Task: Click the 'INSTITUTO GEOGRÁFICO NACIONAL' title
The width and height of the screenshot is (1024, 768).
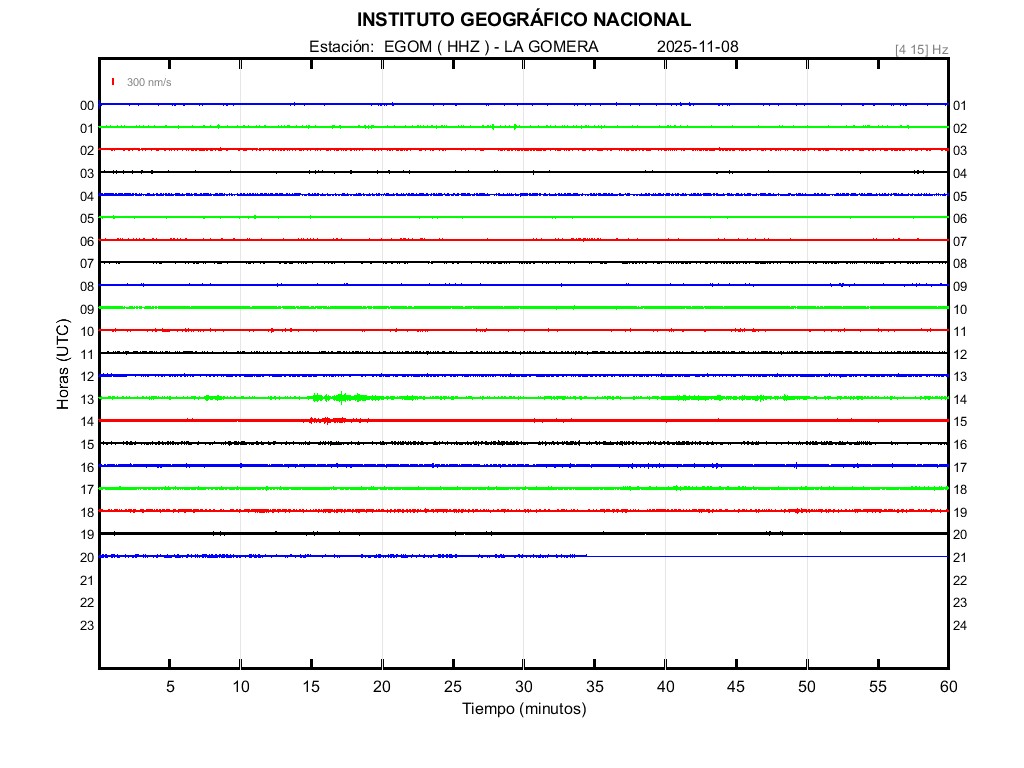Action: click(x=523, y=20)
